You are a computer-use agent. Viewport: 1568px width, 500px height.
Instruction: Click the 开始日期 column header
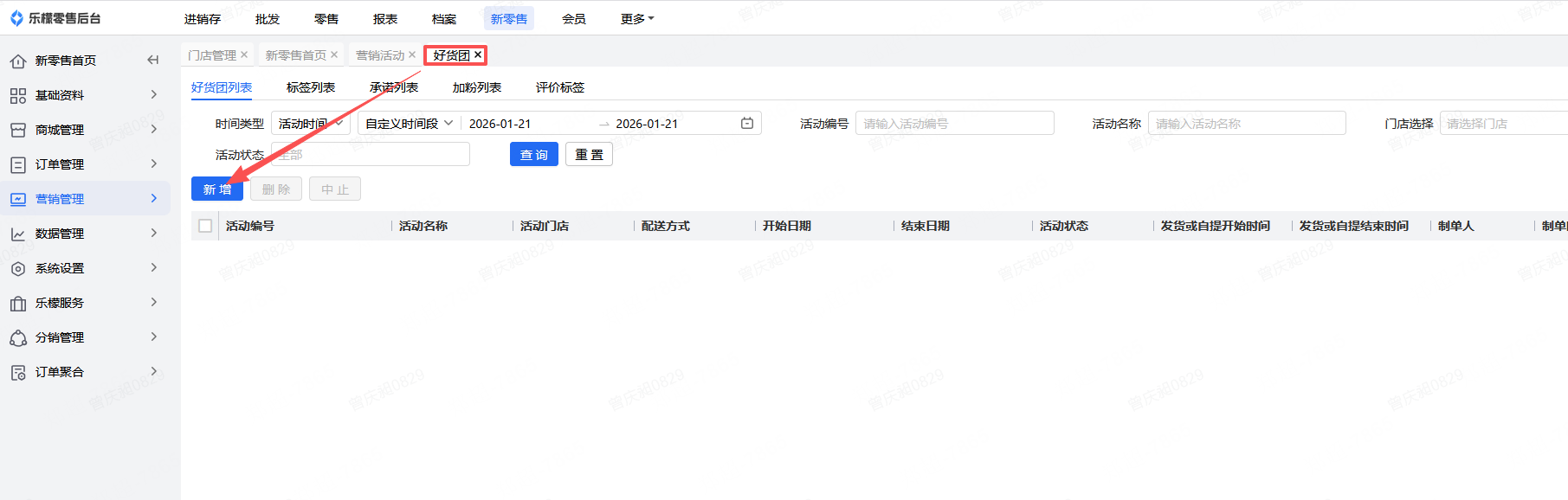[787, 226]
